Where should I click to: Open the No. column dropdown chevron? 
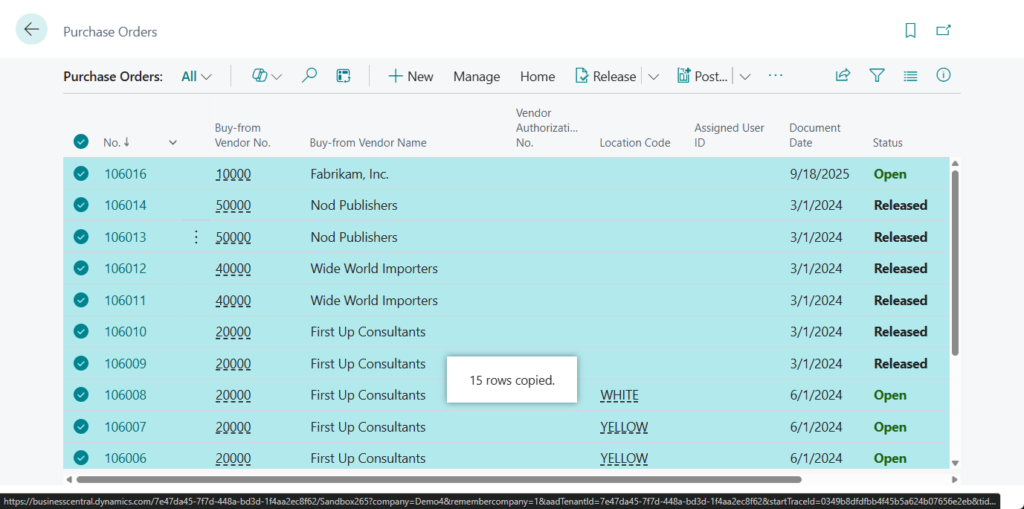173,143
